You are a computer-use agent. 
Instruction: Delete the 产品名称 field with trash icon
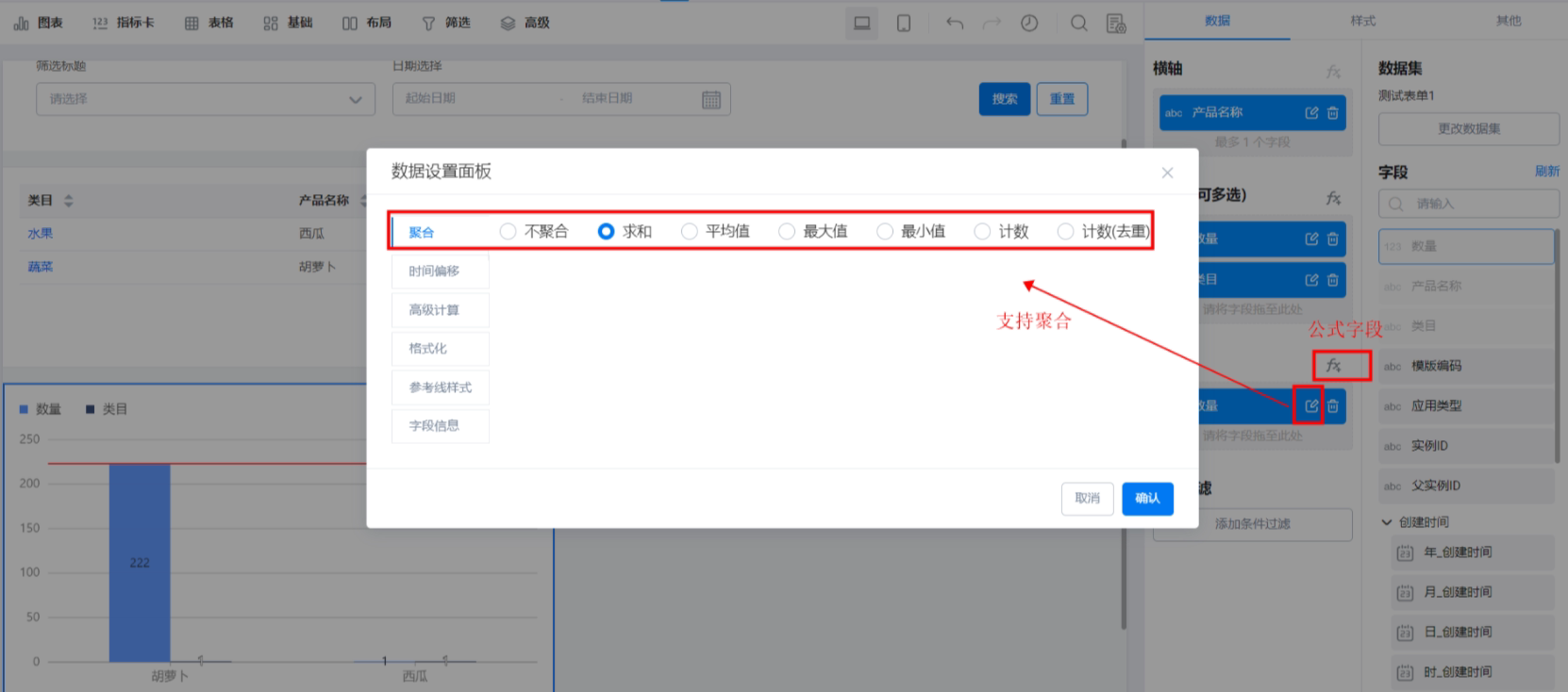(1333, 113)
